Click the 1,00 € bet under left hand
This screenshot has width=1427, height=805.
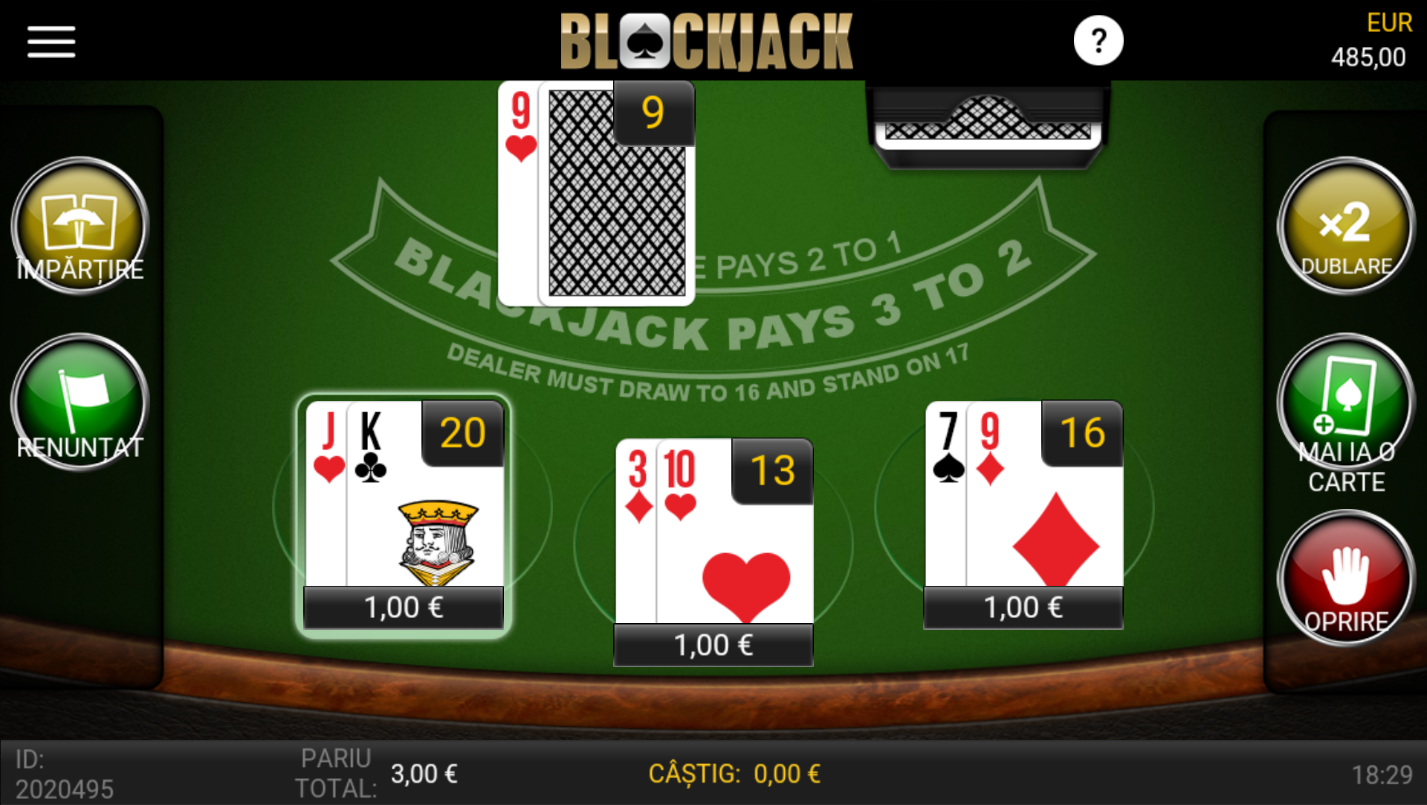point(404,607)
